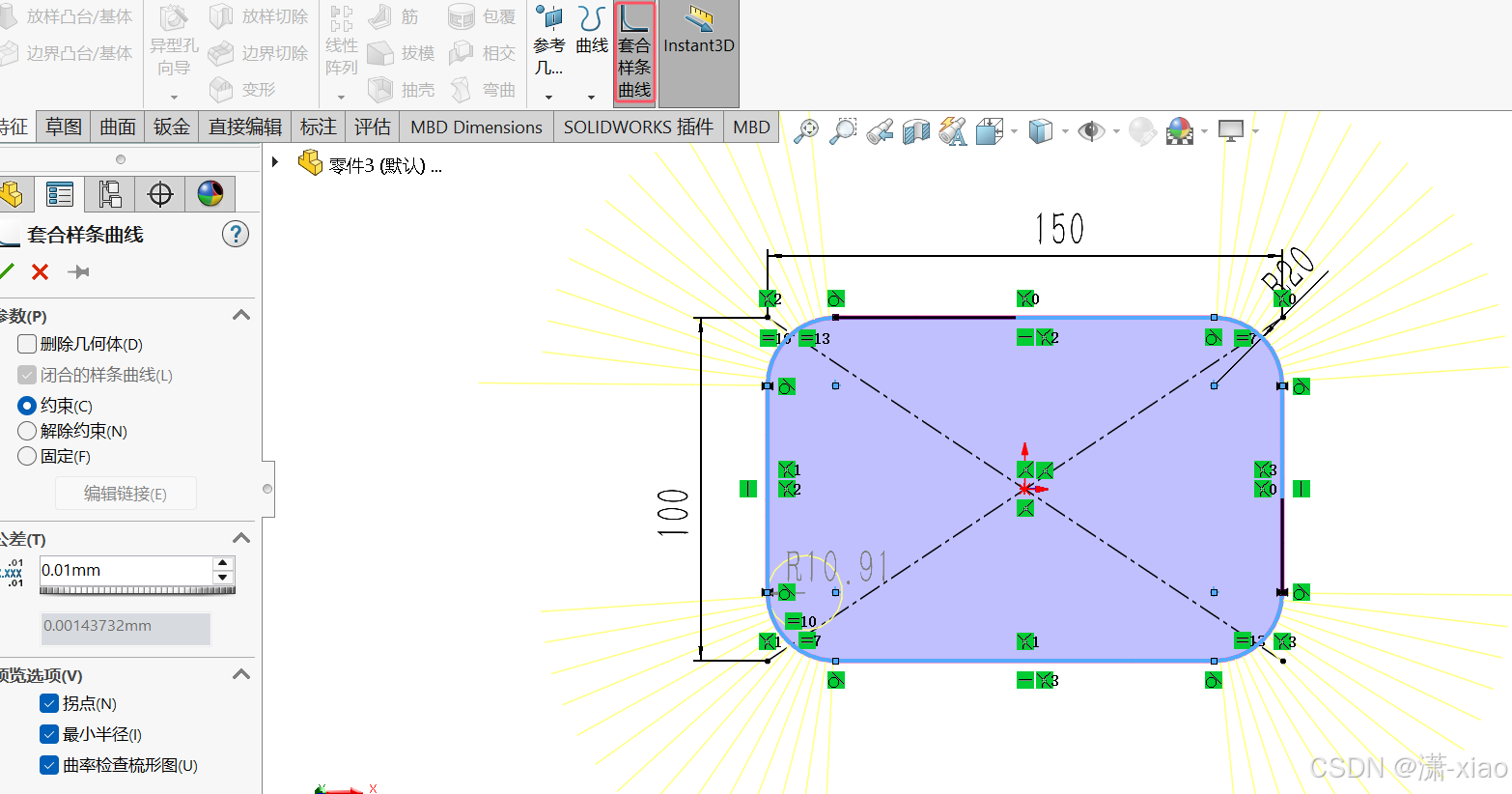Enable the 删除几何体 checkbox

(27, 344)
